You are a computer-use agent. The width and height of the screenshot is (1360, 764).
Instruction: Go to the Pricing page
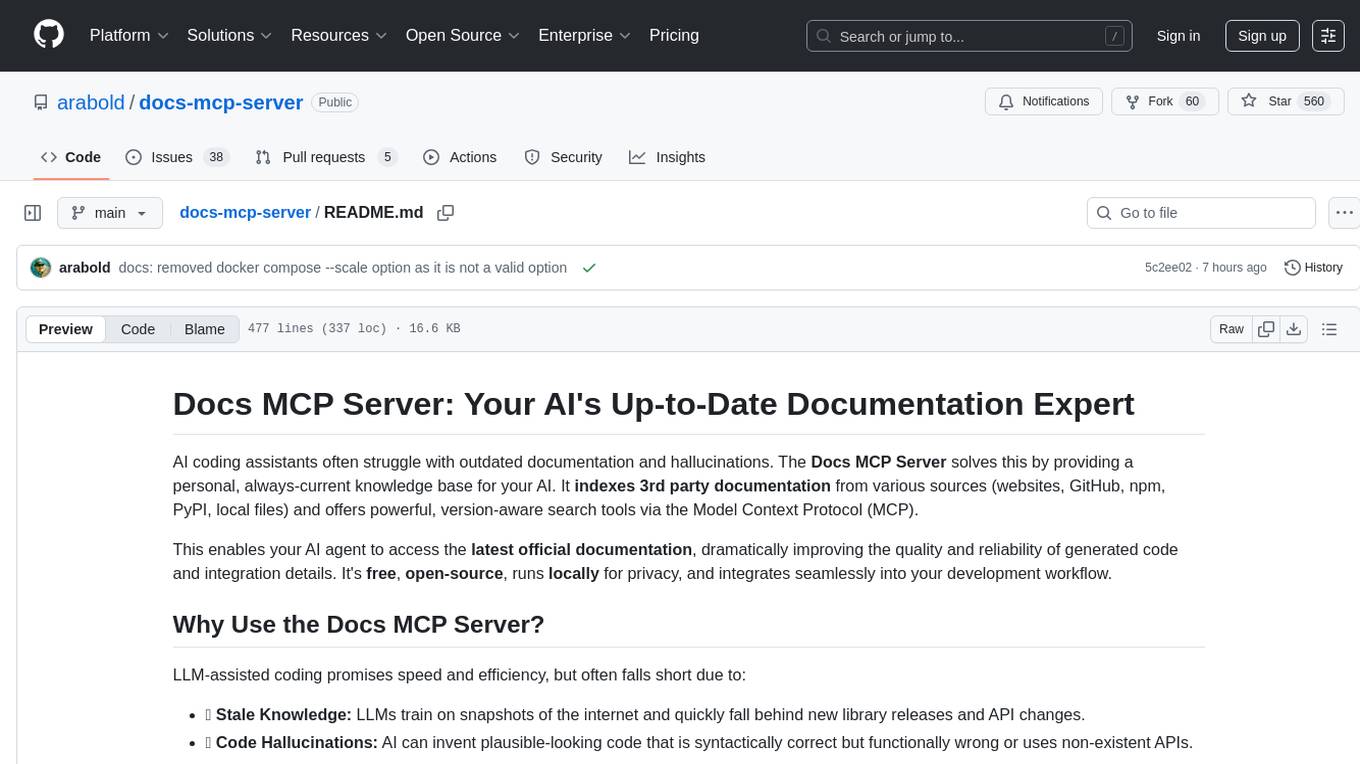click(x=674, y=35)
